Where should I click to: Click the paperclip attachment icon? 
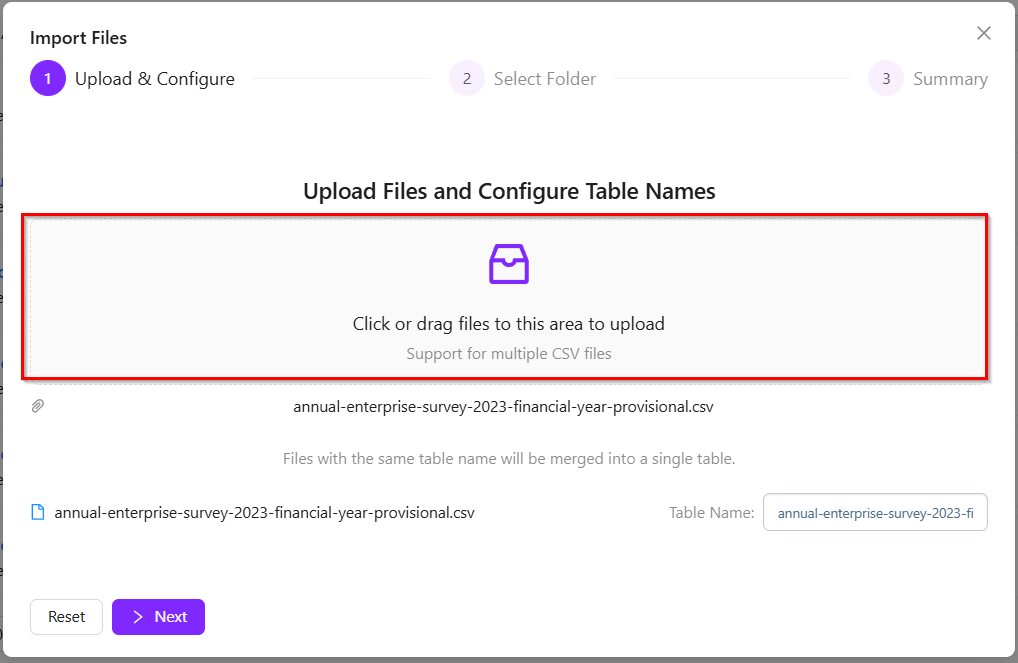pos(38,406)
